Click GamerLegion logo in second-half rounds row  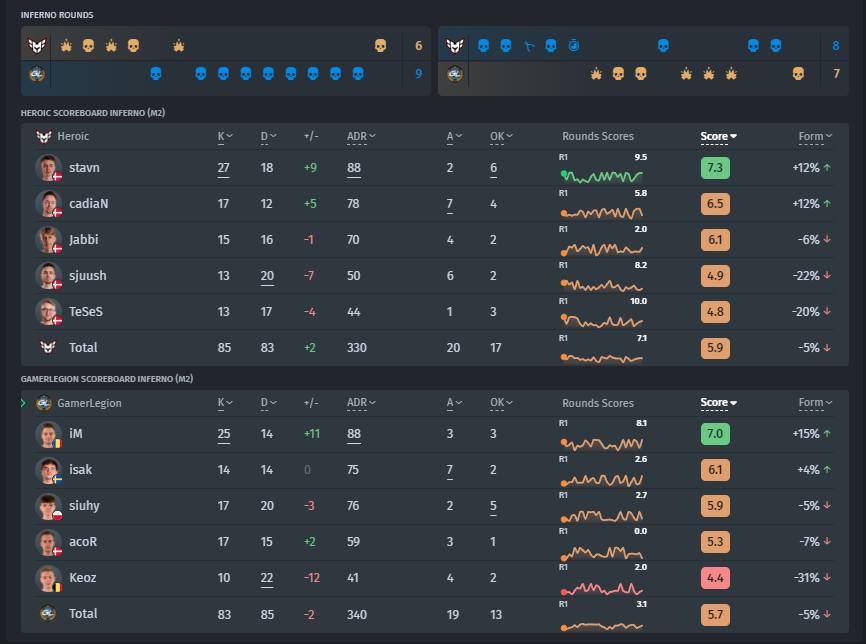click(455, 73)
